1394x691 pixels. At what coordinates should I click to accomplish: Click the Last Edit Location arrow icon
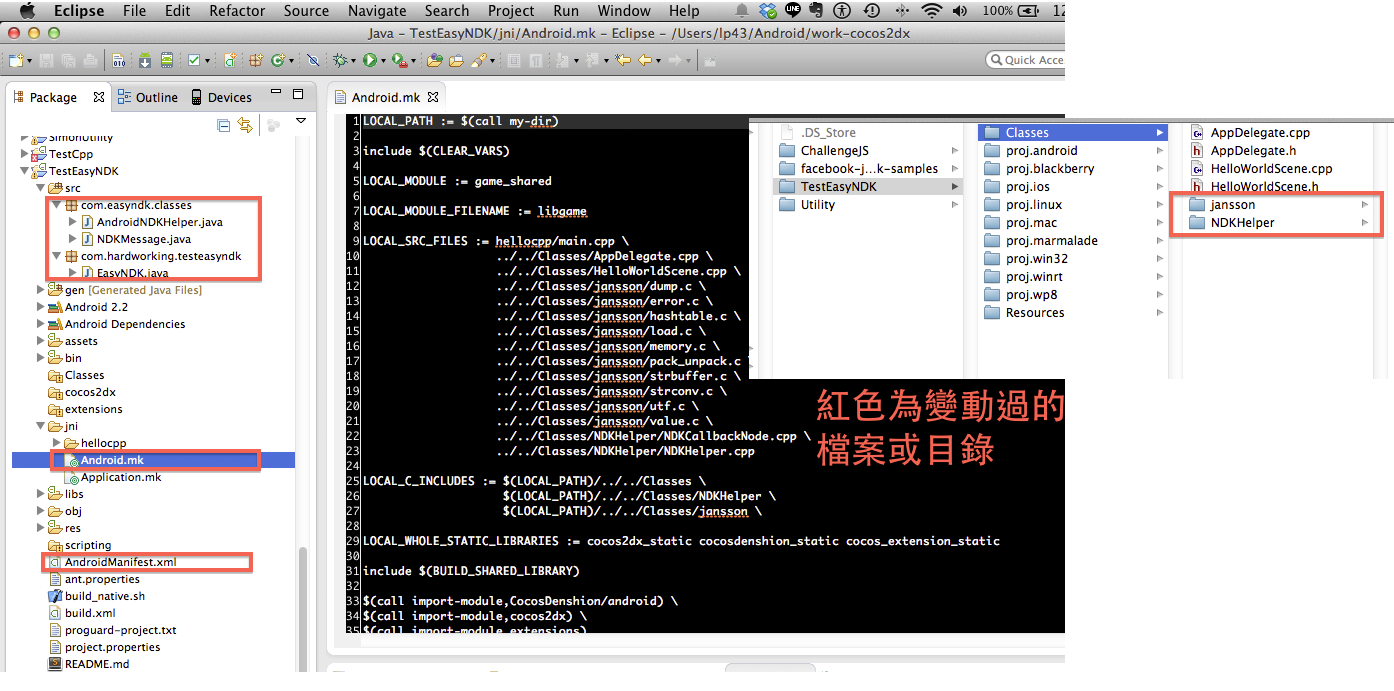(623, 61)
